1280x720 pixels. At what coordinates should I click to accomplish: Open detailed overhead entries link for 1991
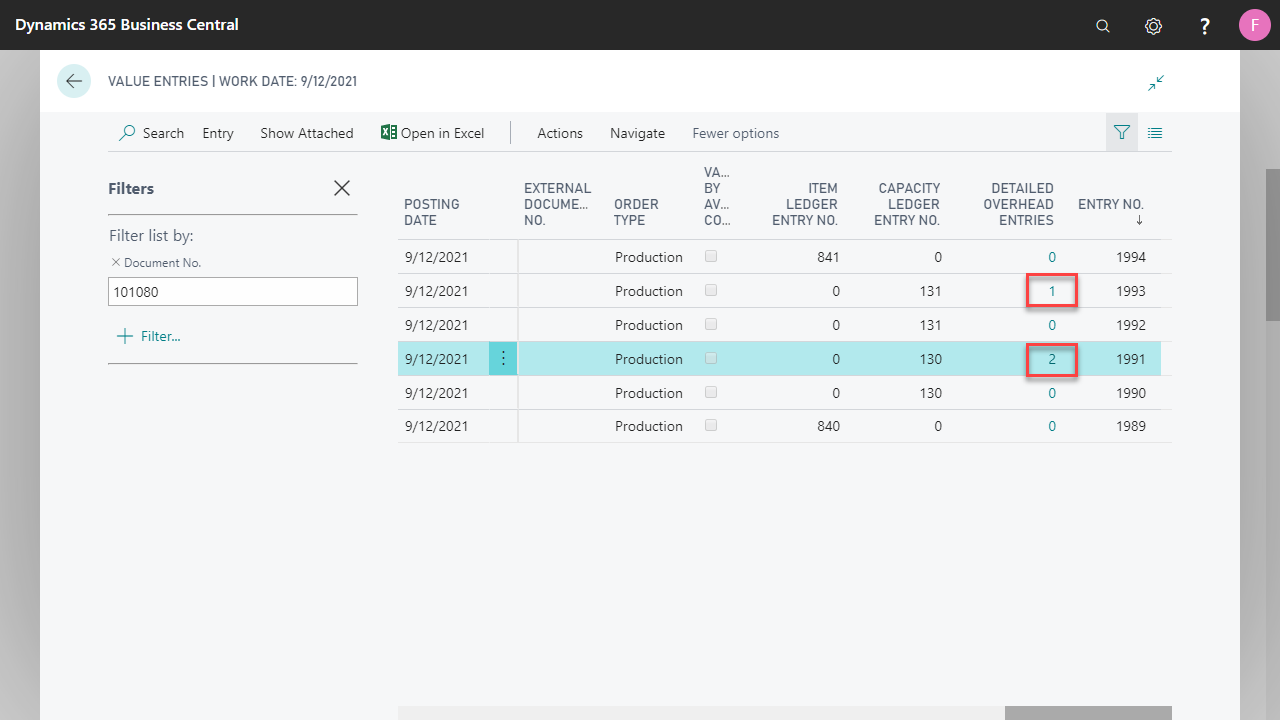1052,359
